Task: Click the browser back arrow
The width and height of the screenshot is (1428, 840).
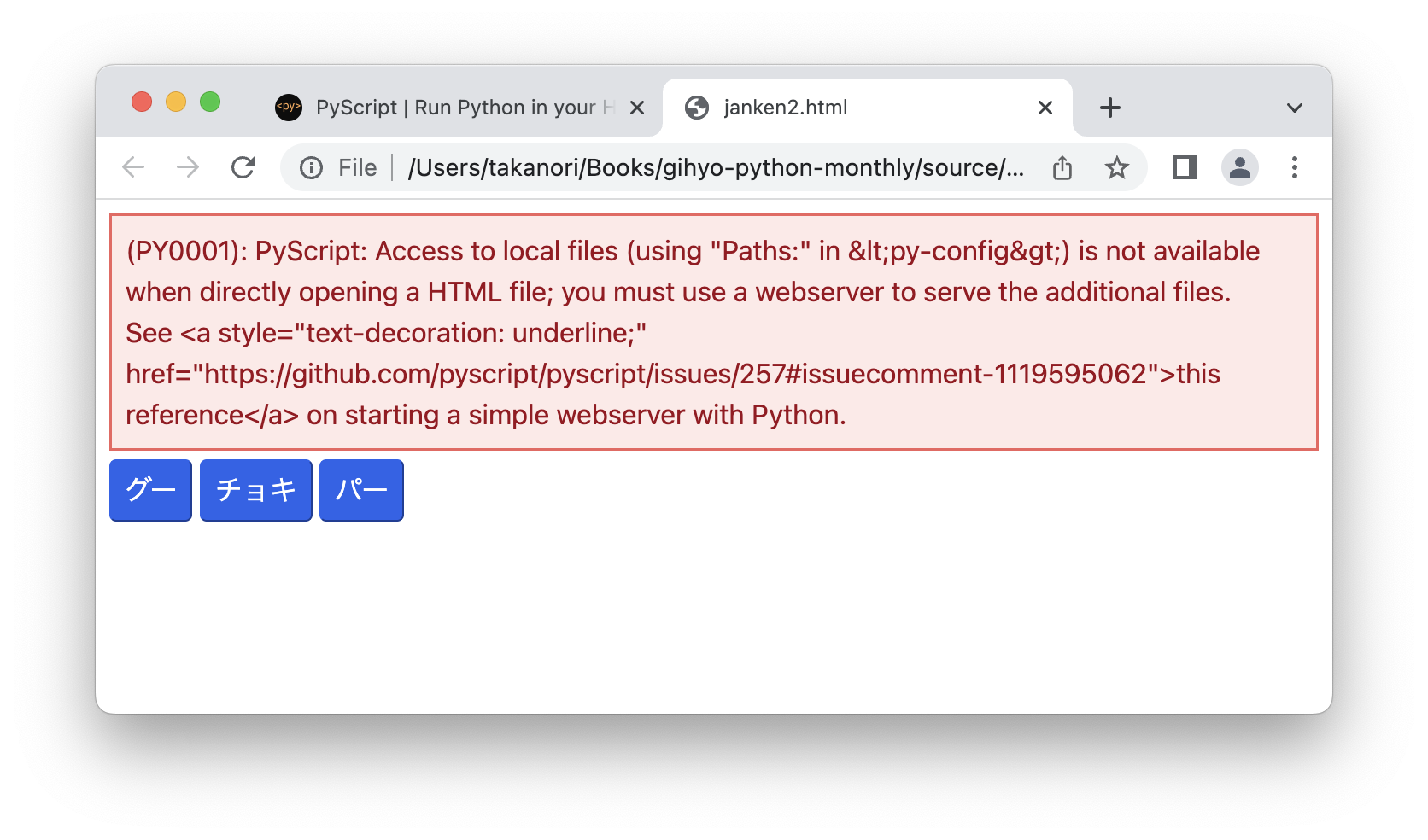Action: [x=133, y=167]
